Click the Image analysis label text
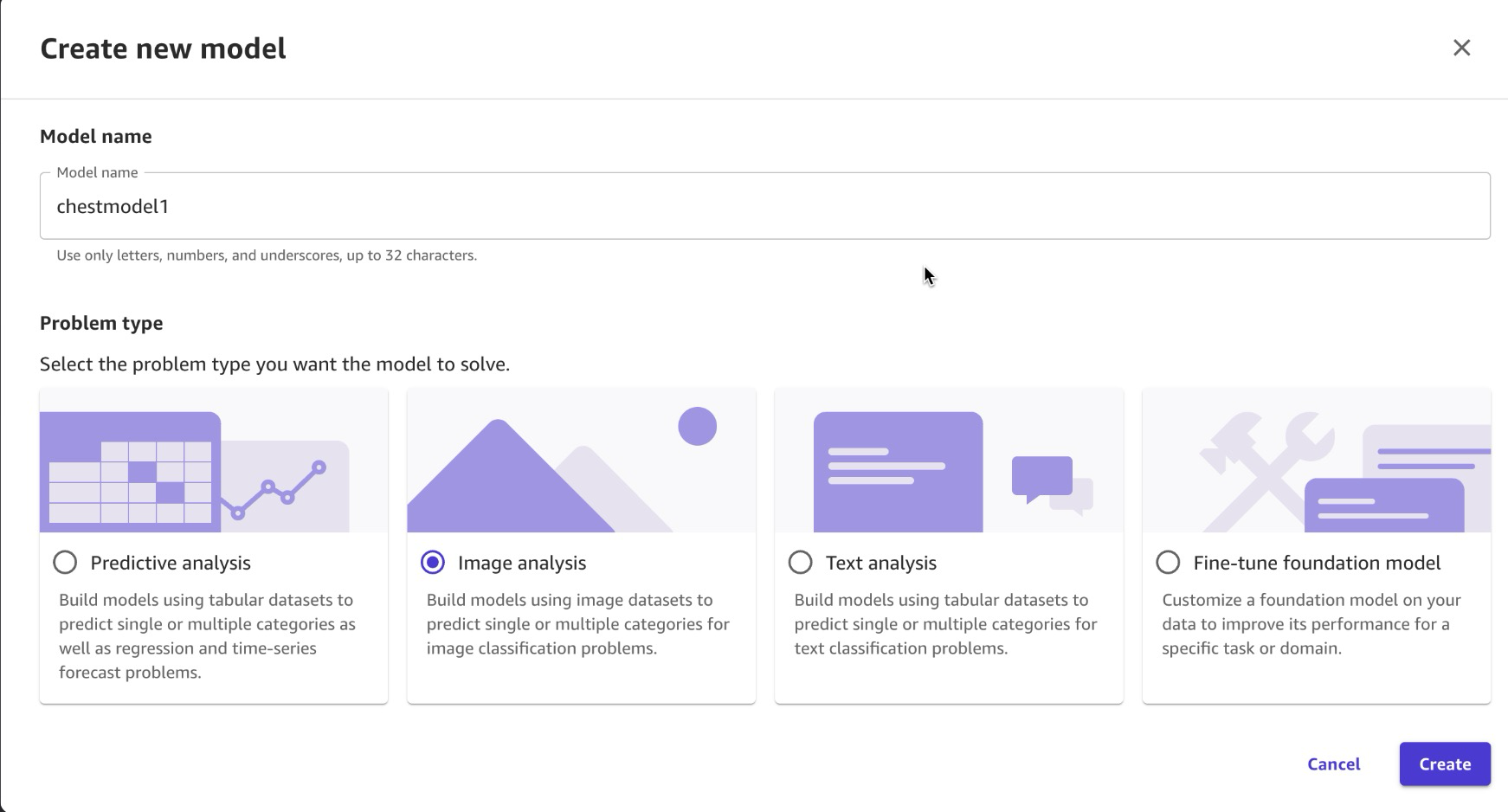1508x812 pixels. tap(522, 563)
